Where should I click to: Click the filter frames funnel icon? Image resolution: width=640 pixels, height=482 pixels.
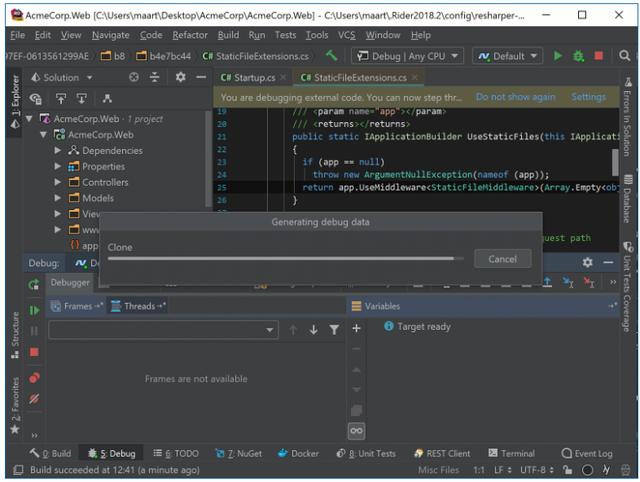[334, 329]
